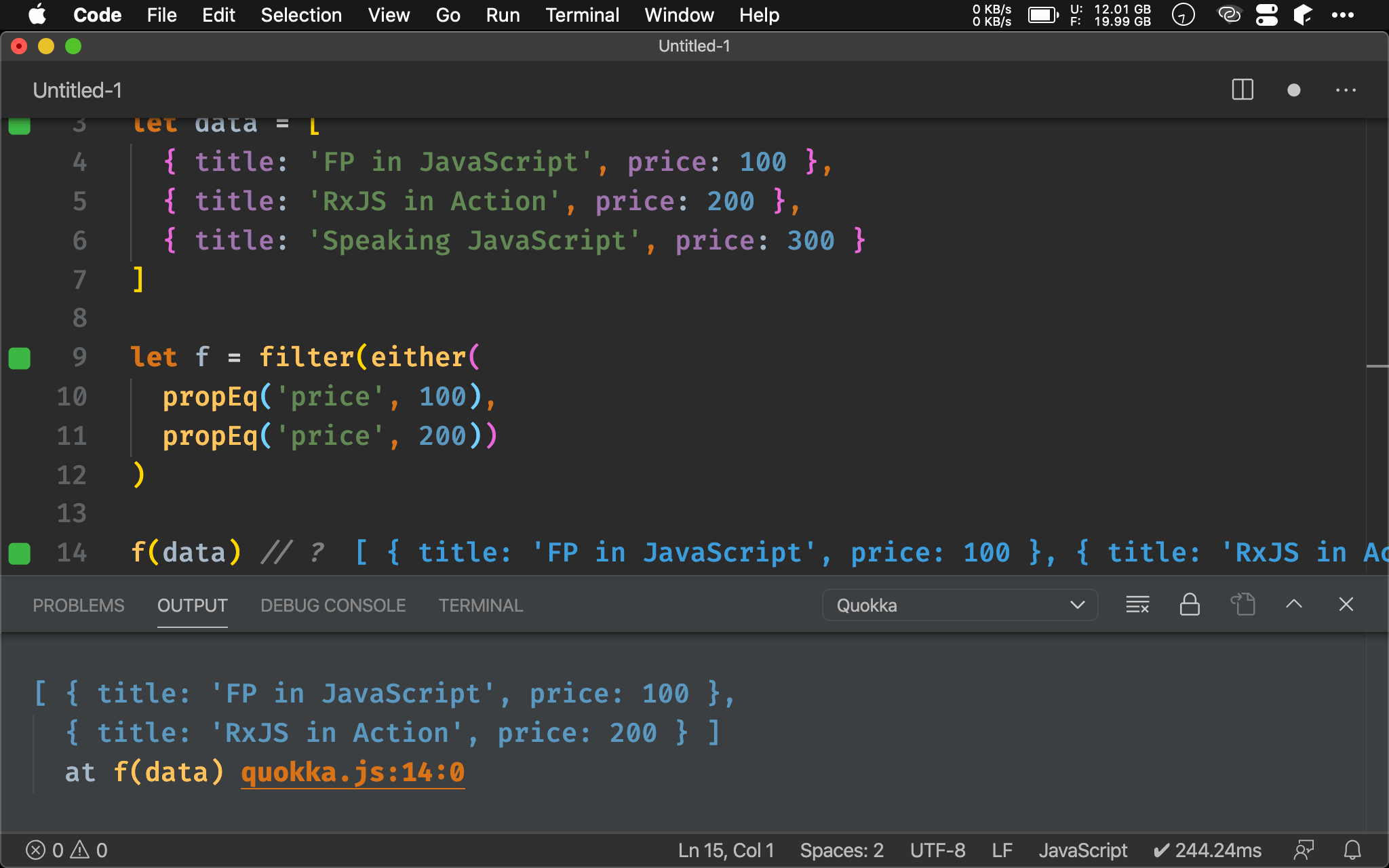Click the value 200 on line 11
Image resolution: width=1389 pixels, height=868 pixels.
(x=442, y=436)
